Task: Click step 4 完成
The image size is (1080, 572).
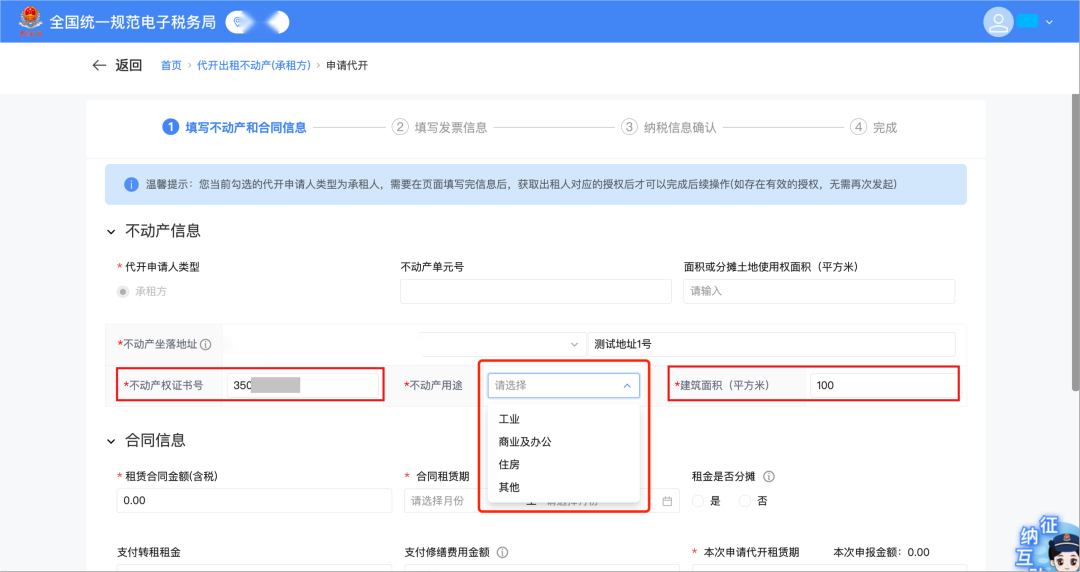Action: click(x=873, y=127)
